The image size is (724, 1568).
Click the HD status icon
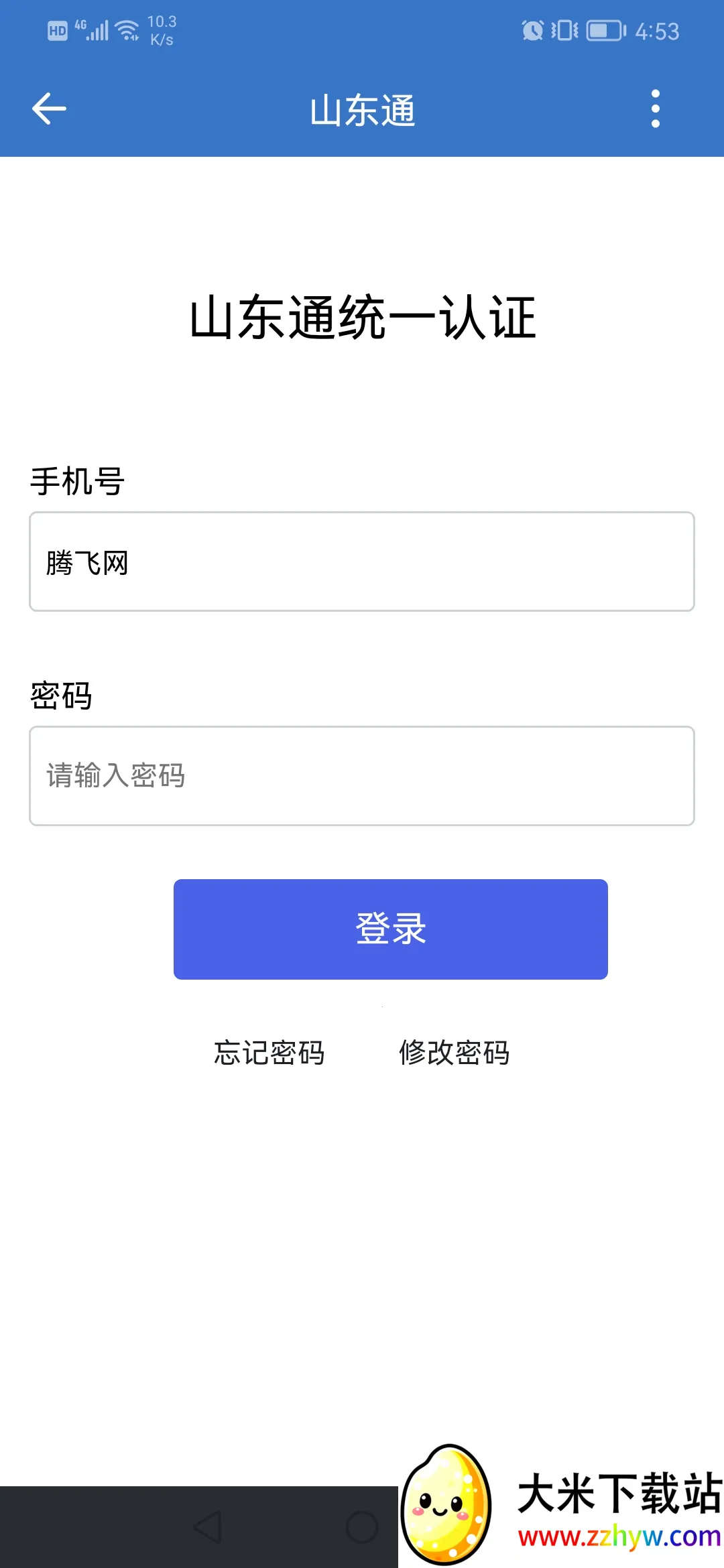click(58, 31)
